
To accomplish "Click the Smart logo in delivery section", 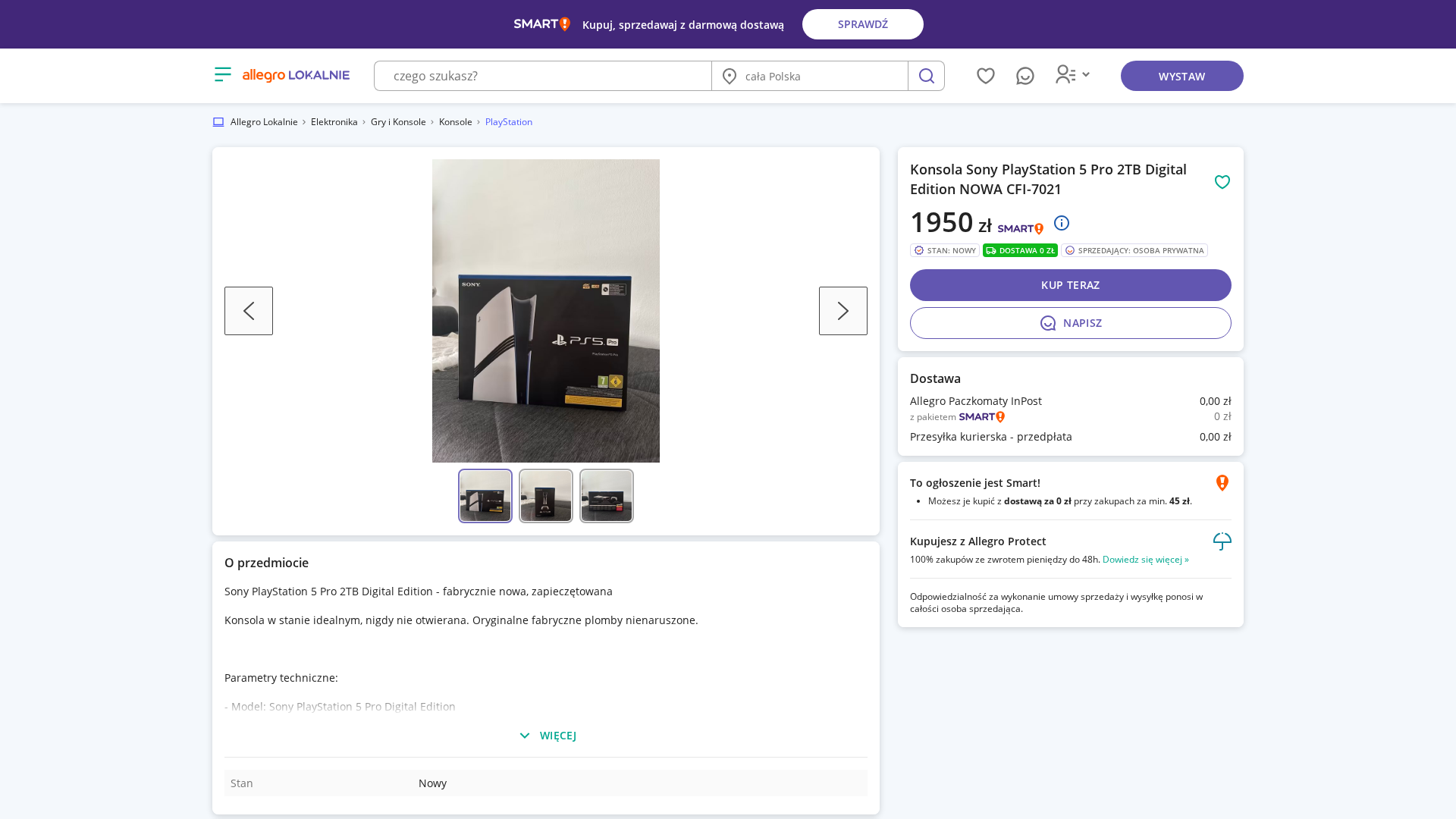I will (982, 416).
